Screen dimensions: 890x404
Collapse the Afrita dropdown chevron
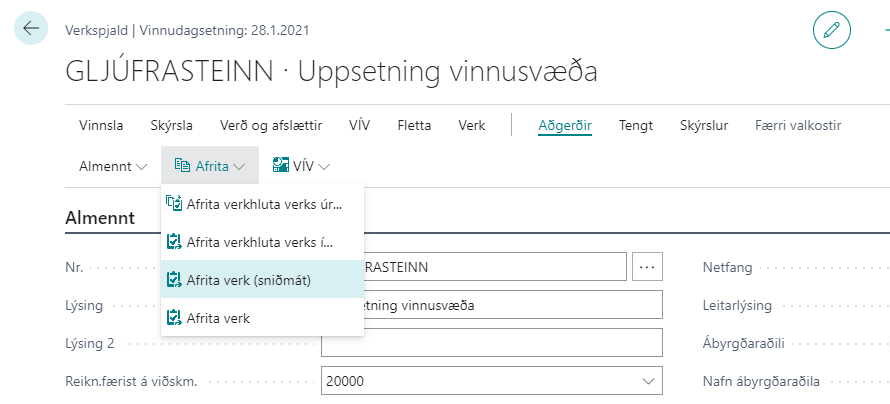coord(239,167)
